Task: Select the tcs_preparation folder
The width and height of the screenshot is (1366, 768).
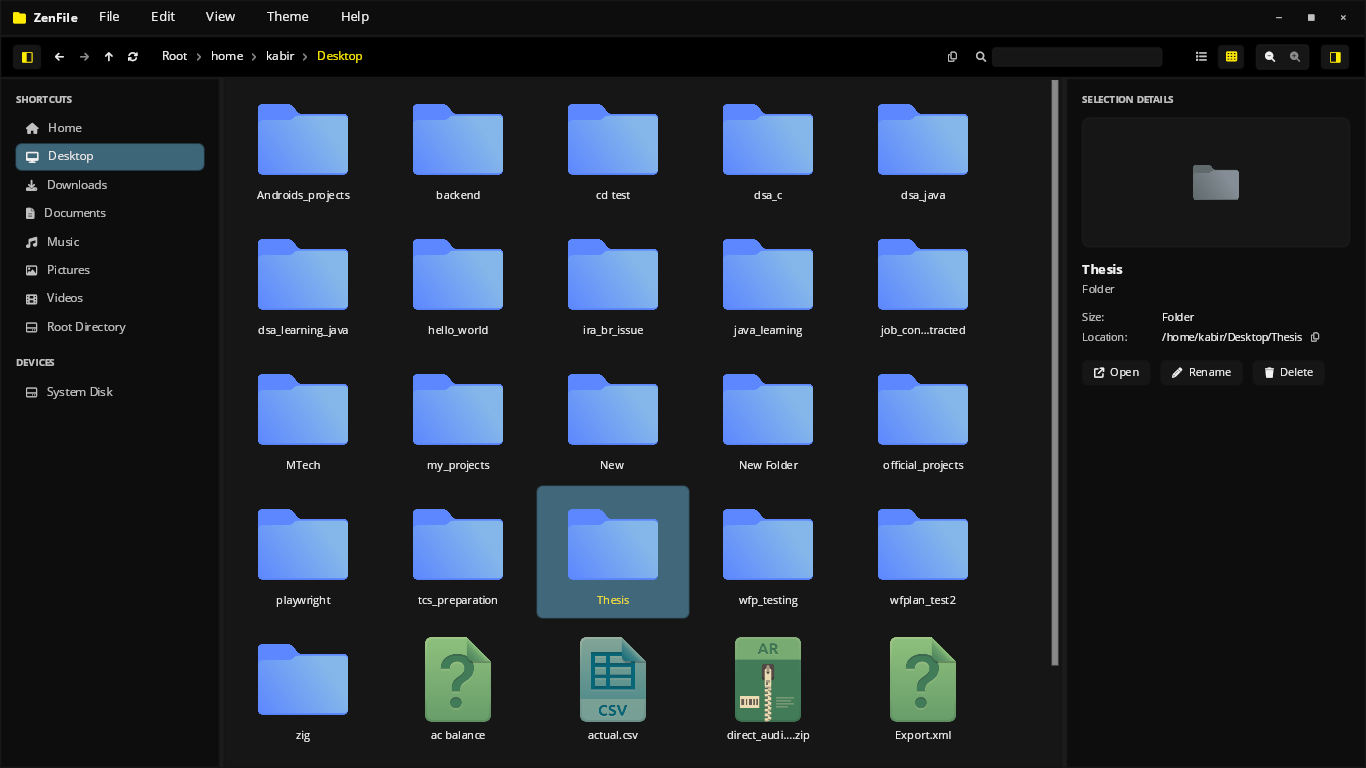Action: (458, 553)
